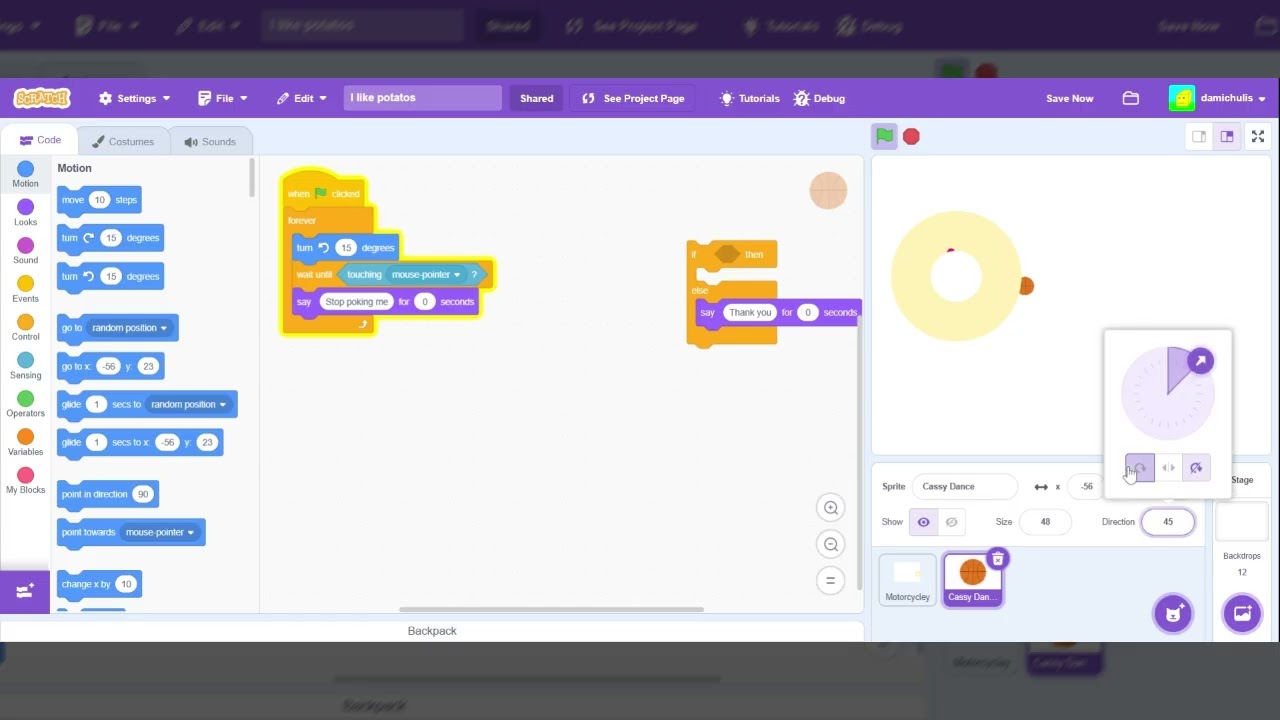Open the Settings menu

tap(135, 98)
